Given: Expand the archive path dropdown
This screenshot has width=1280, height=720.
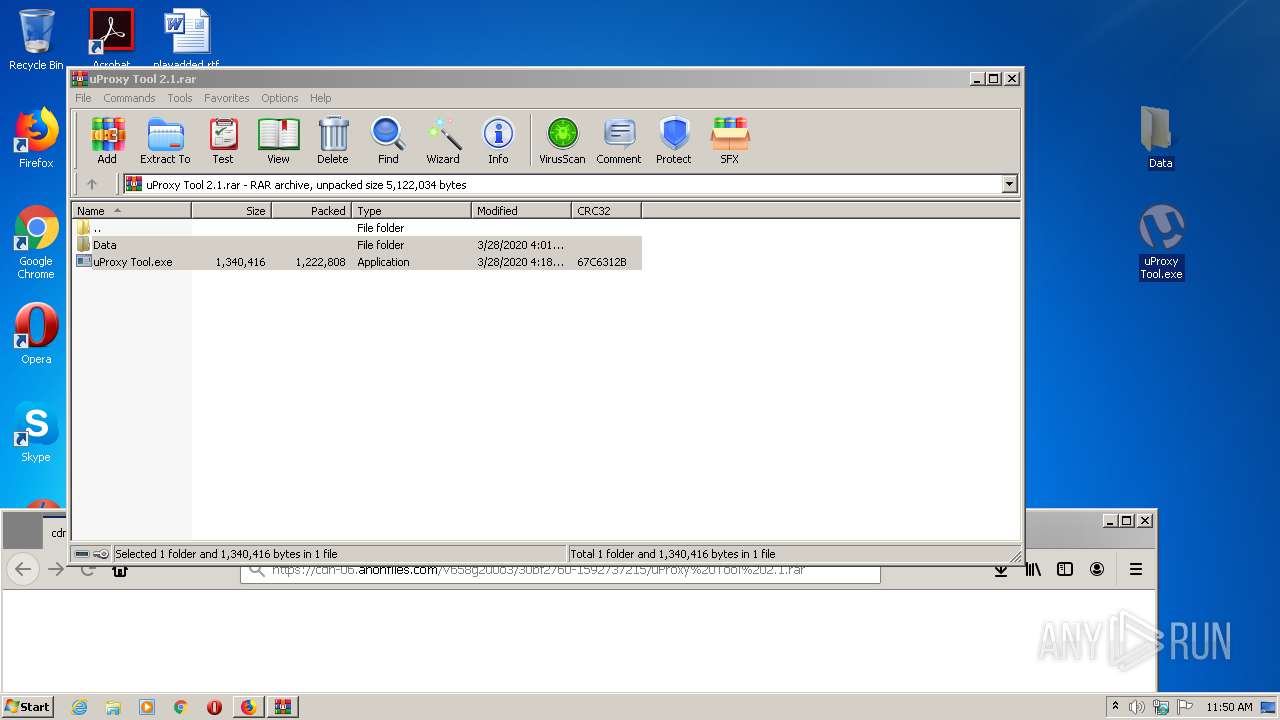Looking at the screenshot, I should click(x=1009, y=184).
